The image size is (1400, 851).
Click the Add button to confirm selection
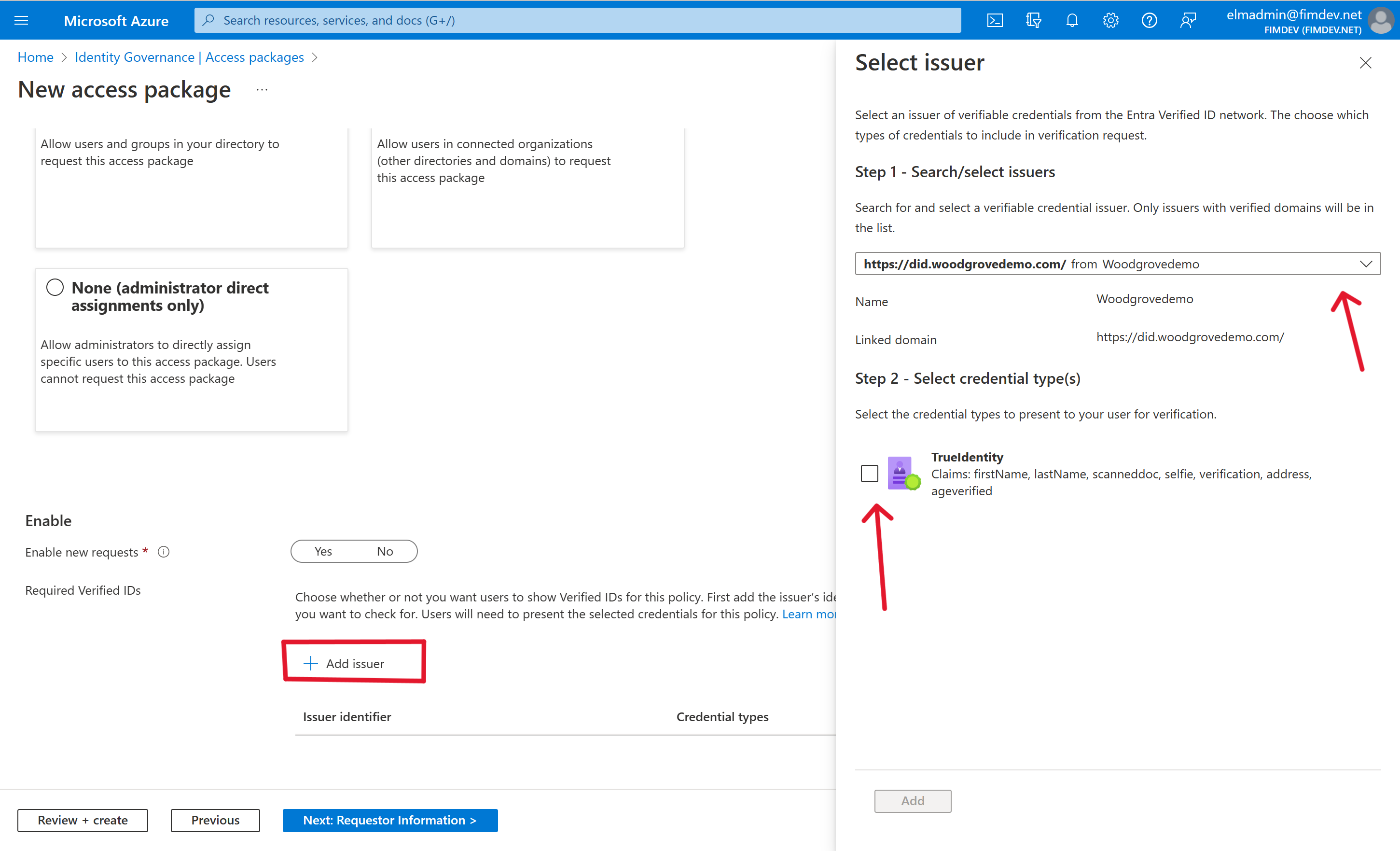[x=912, y=800]
